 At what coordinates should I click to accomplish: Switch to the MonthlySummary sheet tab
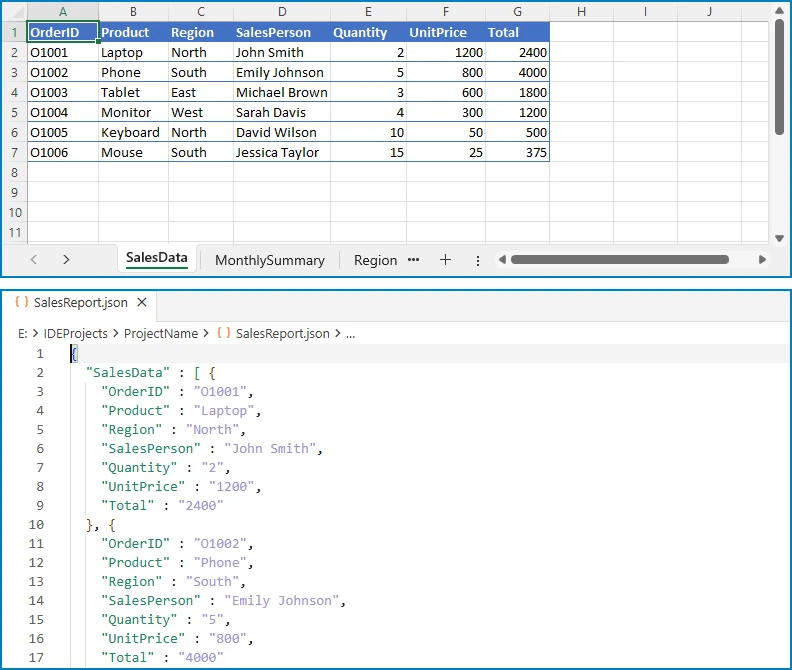270,260
